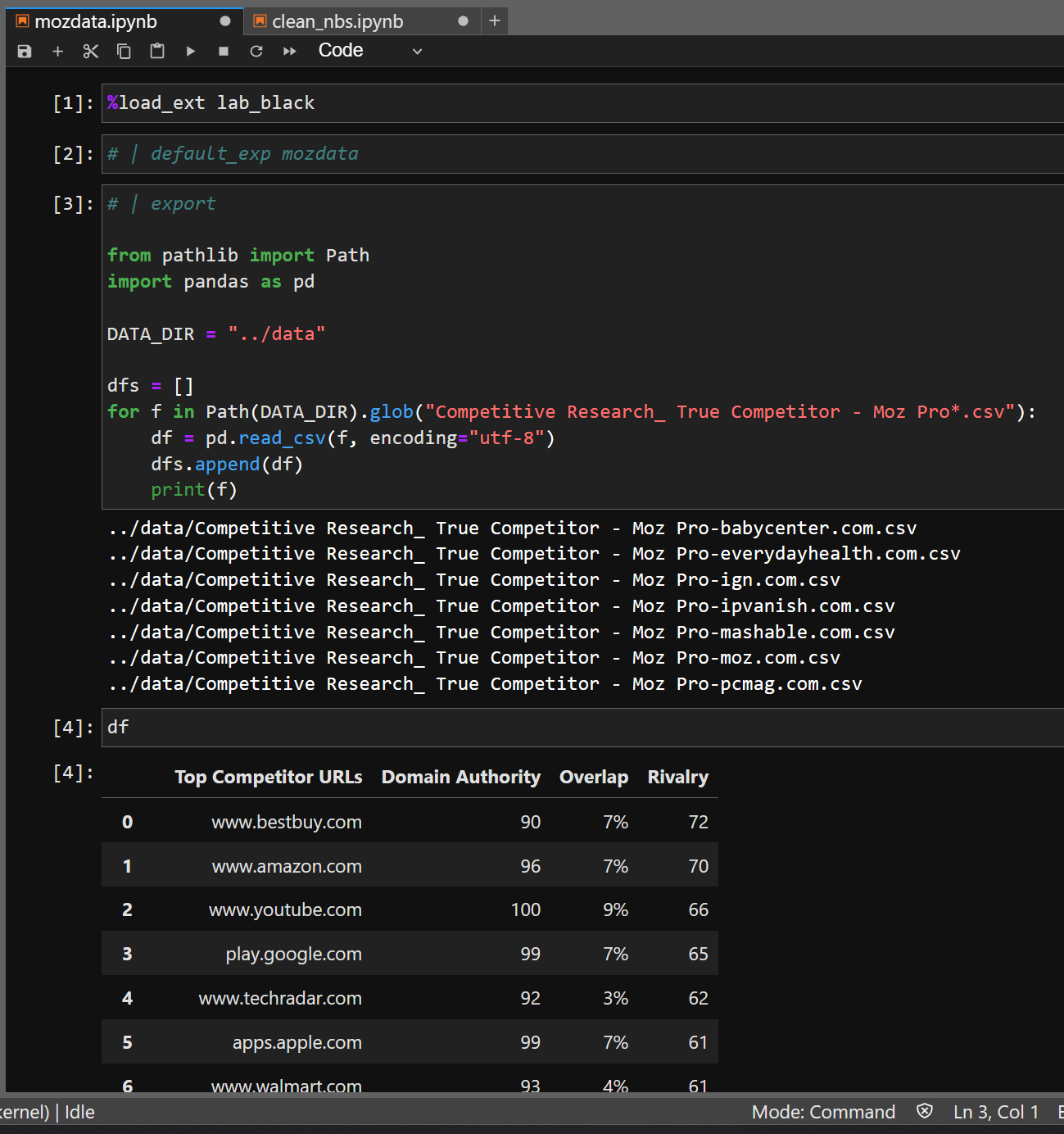
Task: Focus cell 2 with default_exp mozdata
Action: click(x=582, y=154)
